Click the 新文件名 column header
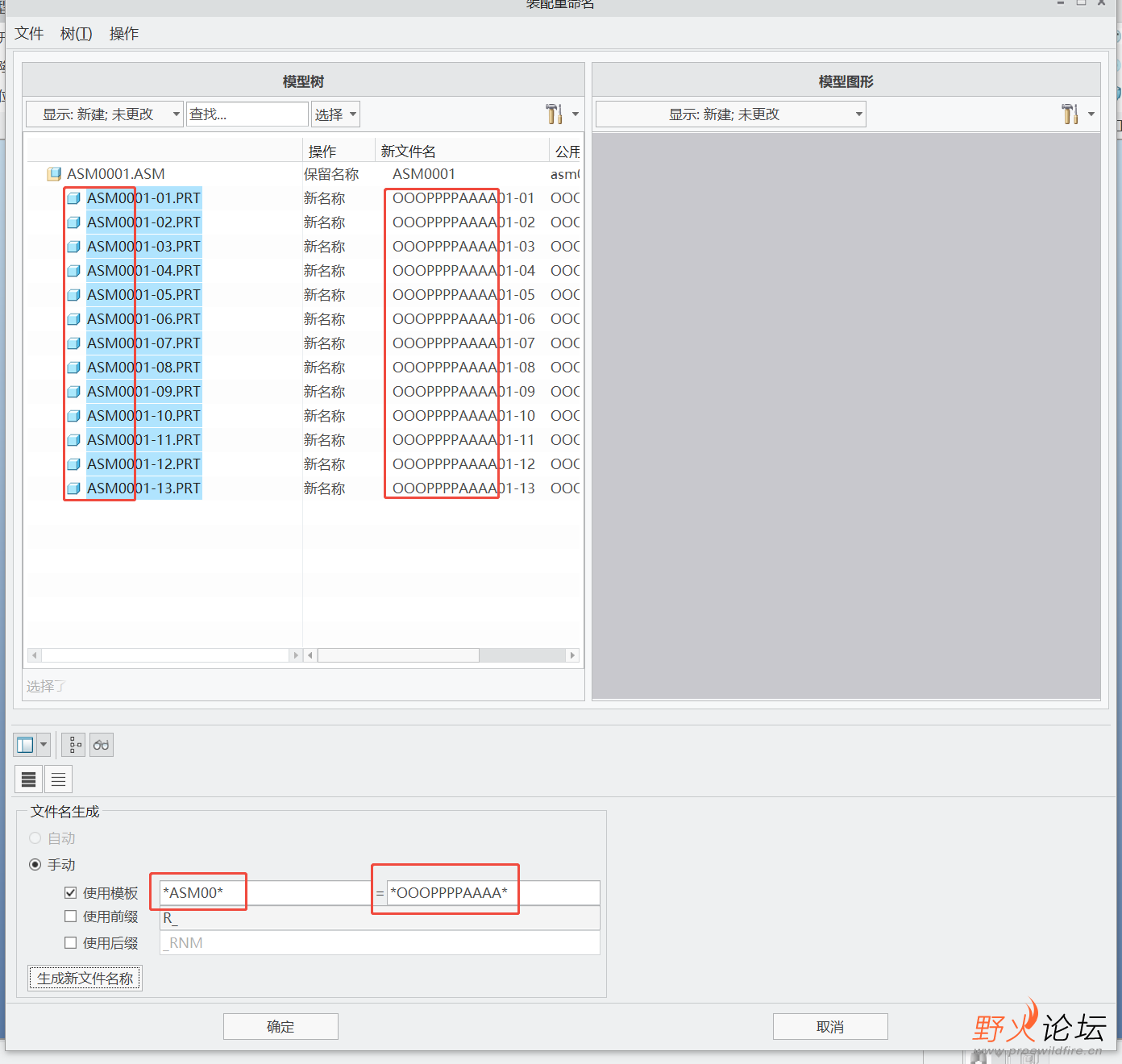The height and width of the screenshot is (1064, 1122). (463, 151)
